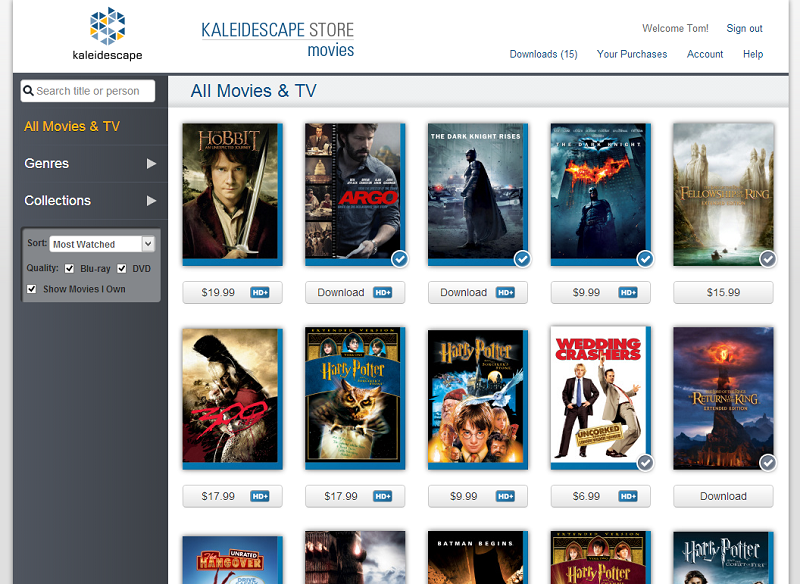This screenshot has height=584, width=800.
Task: Expand the Genres submenu arrow
Action: click(151, 163)
